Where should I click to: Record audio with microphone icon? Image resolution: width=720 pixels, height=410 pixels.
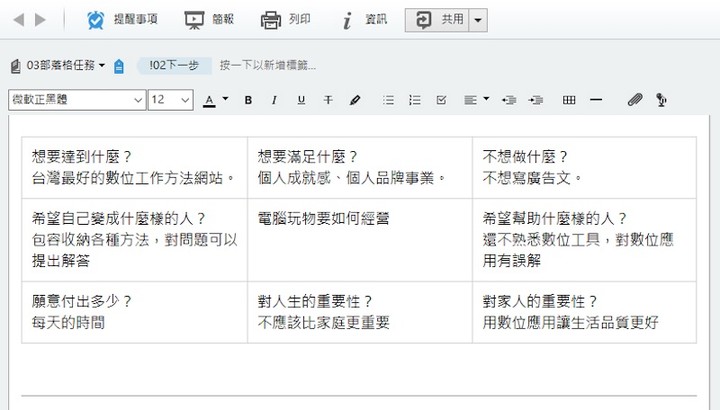(x=661, y=100)
